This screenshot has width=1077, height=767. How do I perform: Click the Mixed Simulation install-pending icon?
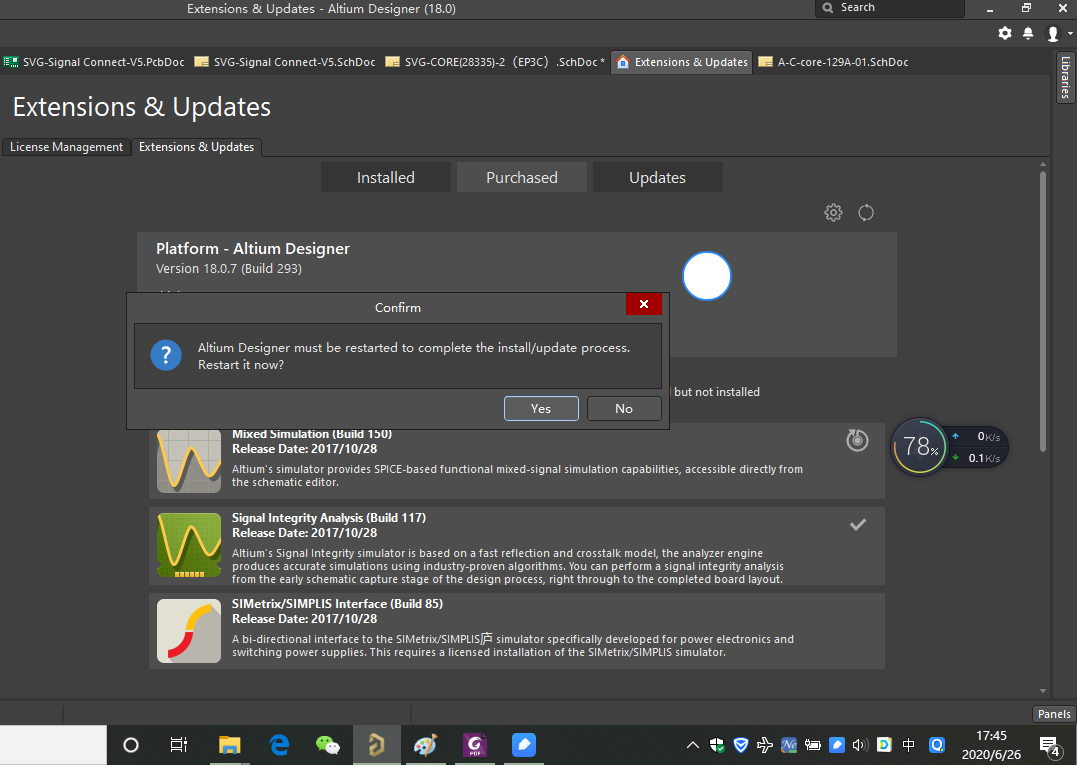click(857, 440)
